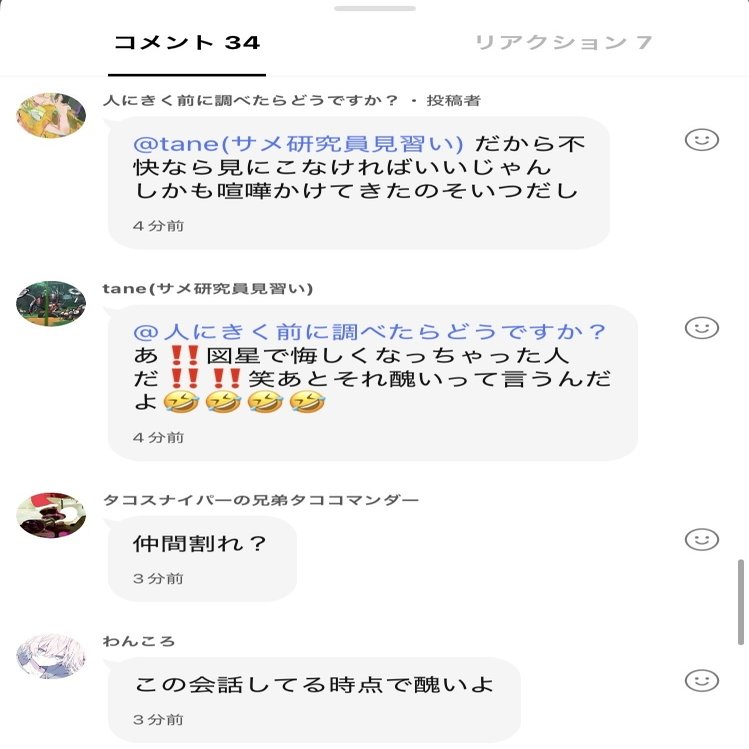
Task: Add reaction to 仲間割れ? comment
Action: coord(701,540)
